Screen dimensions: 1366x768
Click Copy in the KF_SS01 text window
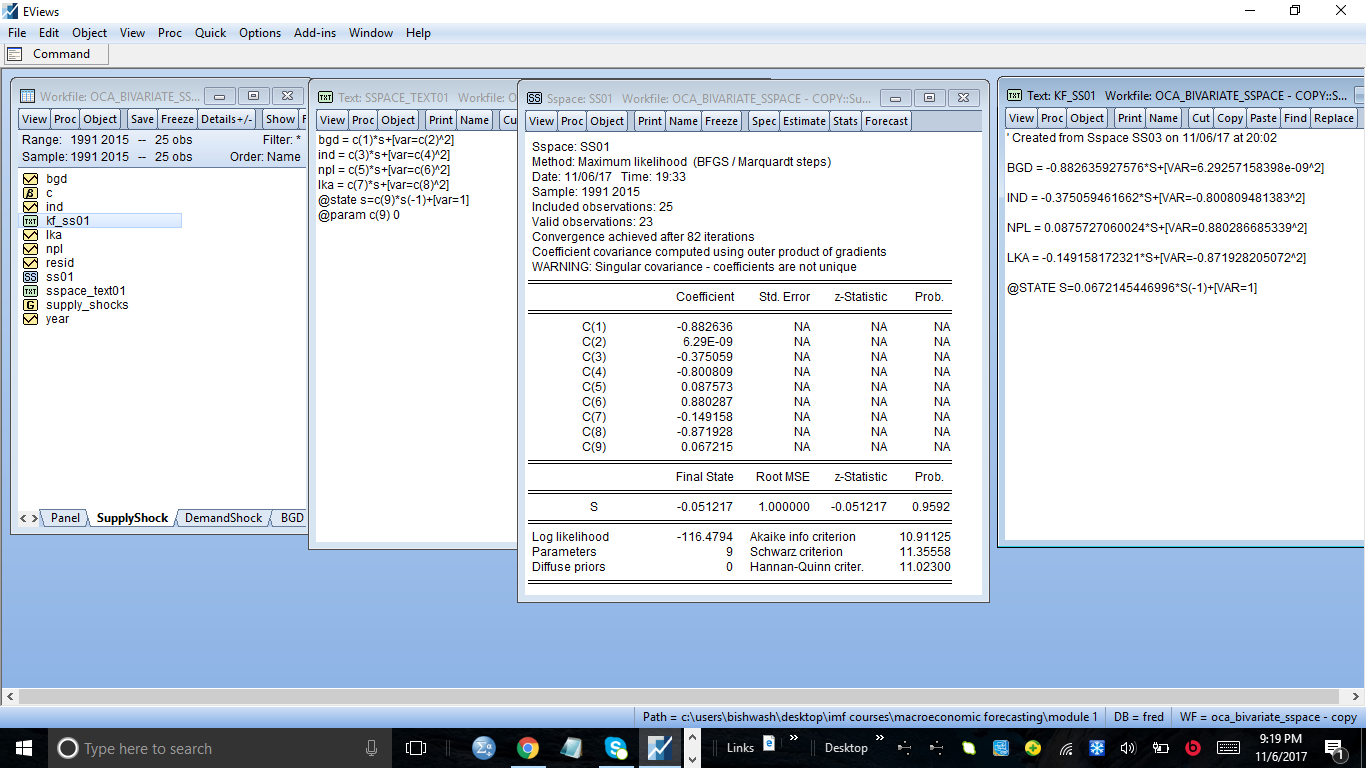[1230, 118]
